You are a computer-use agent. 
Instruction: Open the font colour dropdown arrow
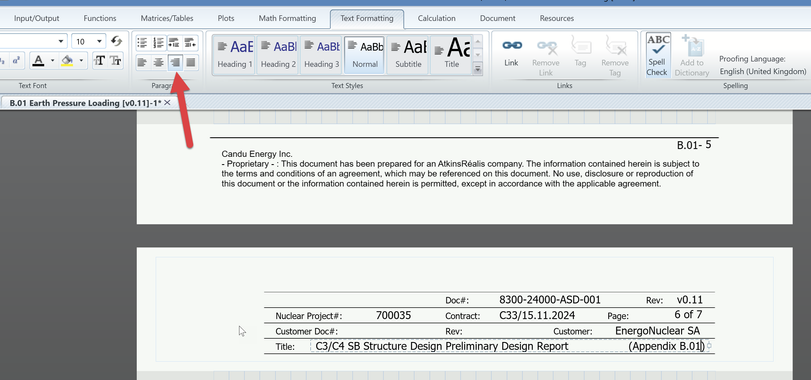[52, 60]
